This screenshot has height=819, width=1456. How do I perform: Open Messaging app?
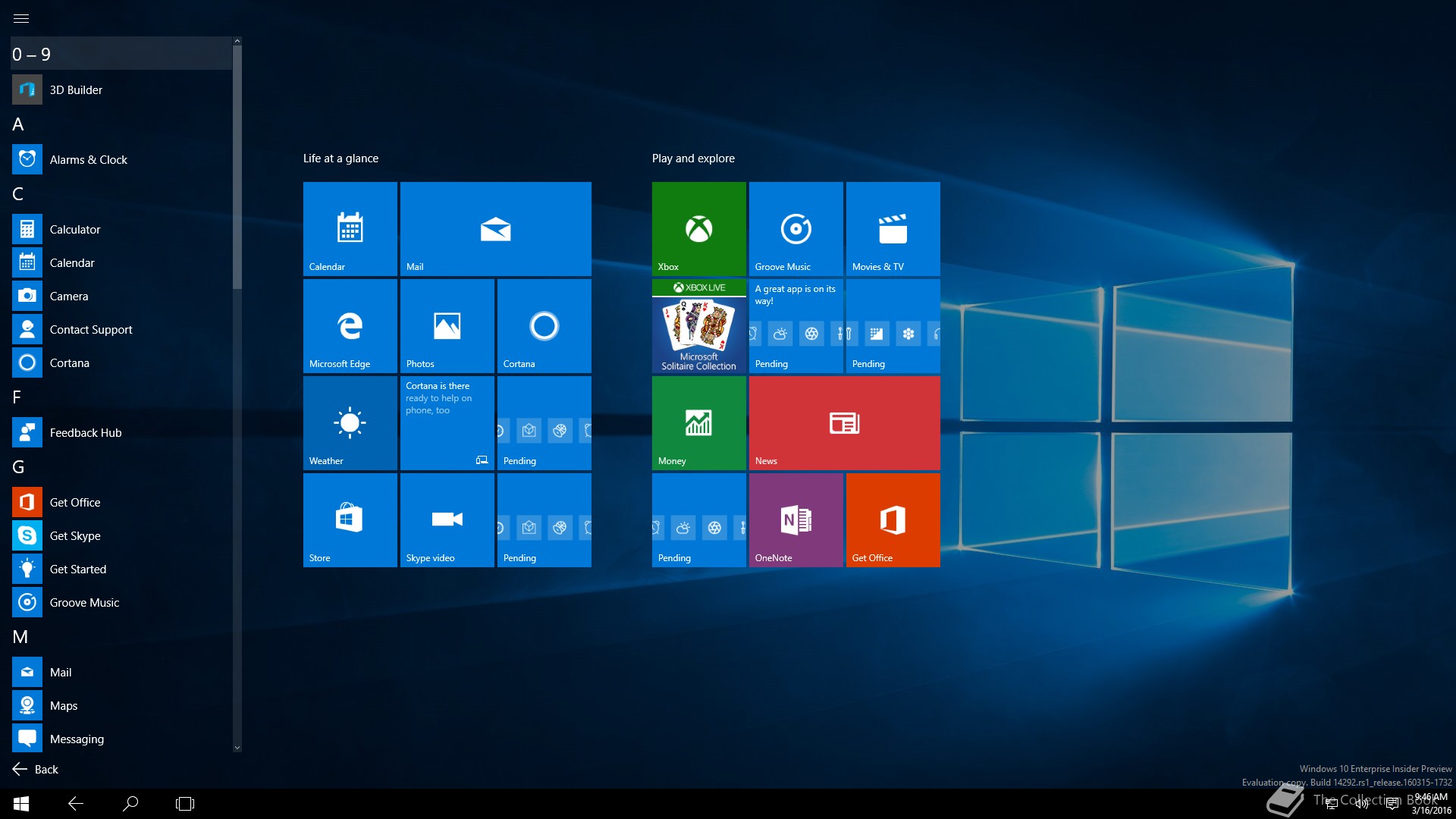121,739
